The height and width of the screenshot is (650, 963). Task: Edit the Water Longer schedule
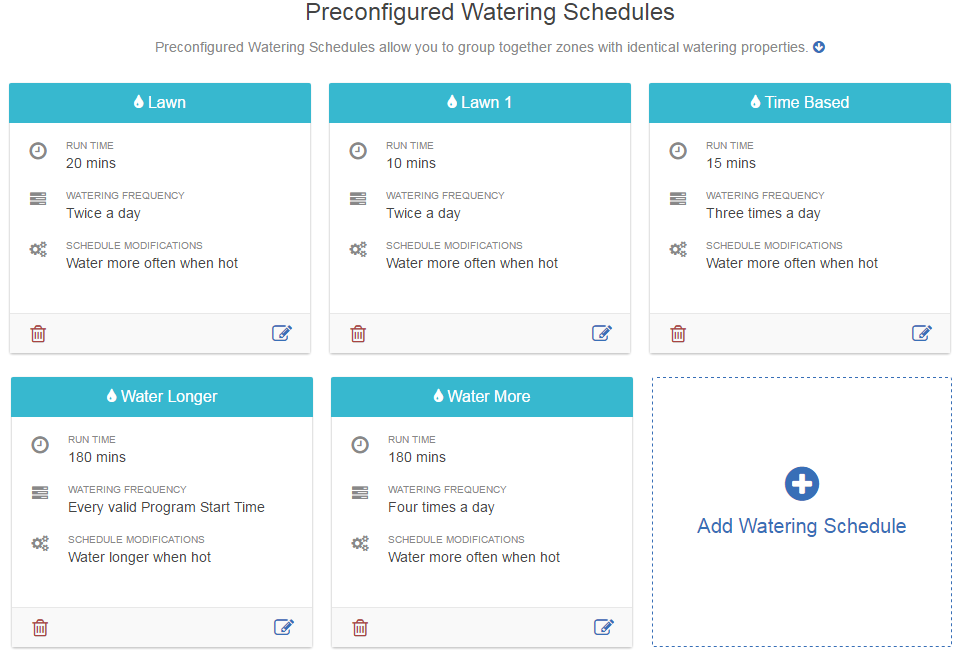click(284, 627)
